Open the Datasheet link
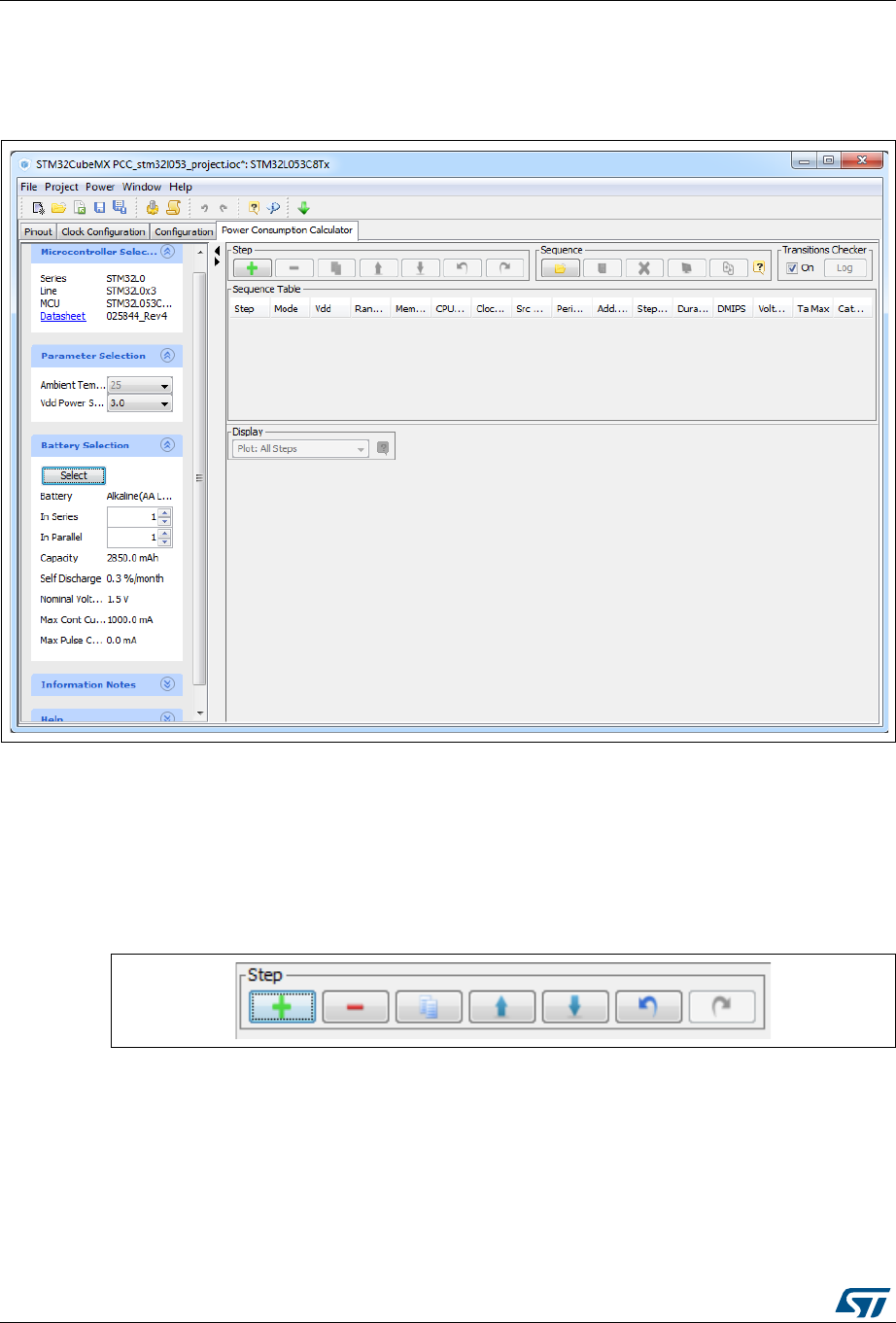This screenshot has width=896, height=1323. coord(62,316)
